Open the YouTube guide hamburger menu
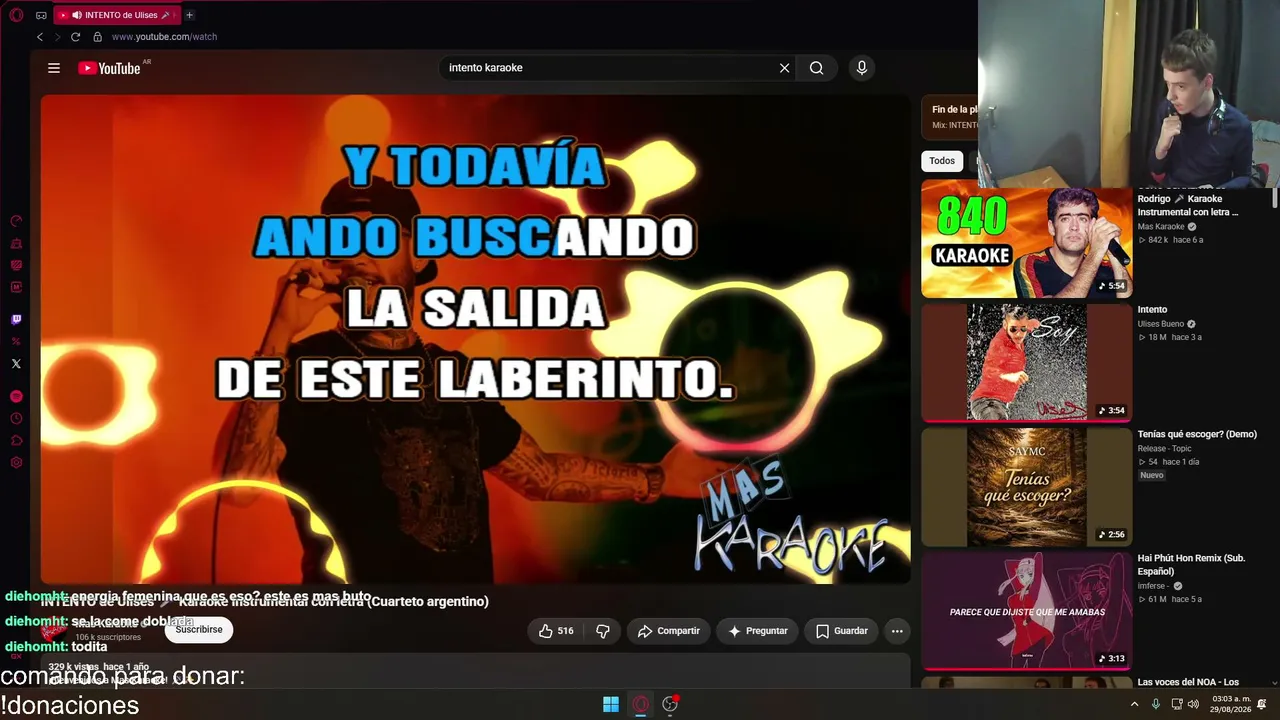 click(54, 68)
